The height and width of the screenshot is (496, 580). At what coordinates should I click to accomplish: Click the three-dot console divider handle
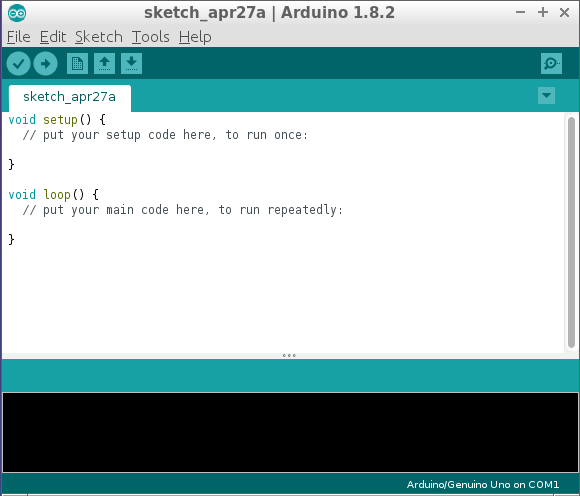289,355
